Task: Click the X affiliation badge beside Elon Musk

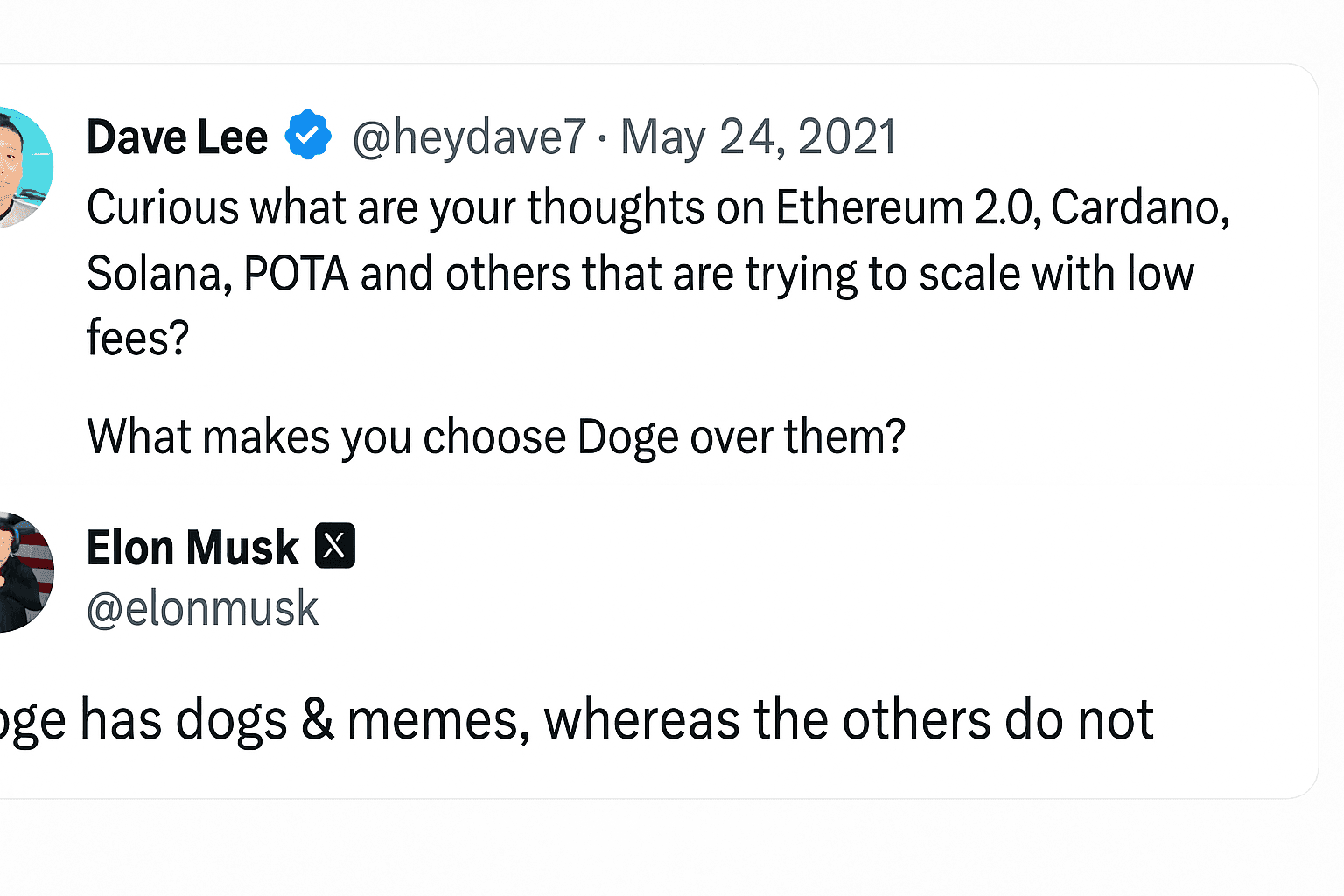Action: pos(334,546)
